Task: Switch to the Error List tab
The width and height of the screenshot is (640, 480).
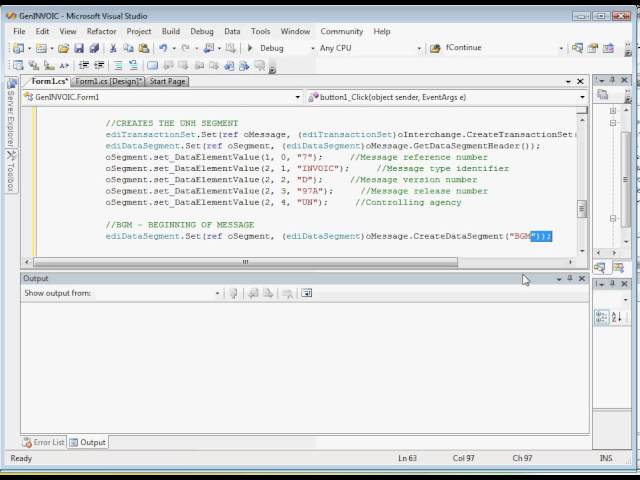Action: [x=44, y=442]
